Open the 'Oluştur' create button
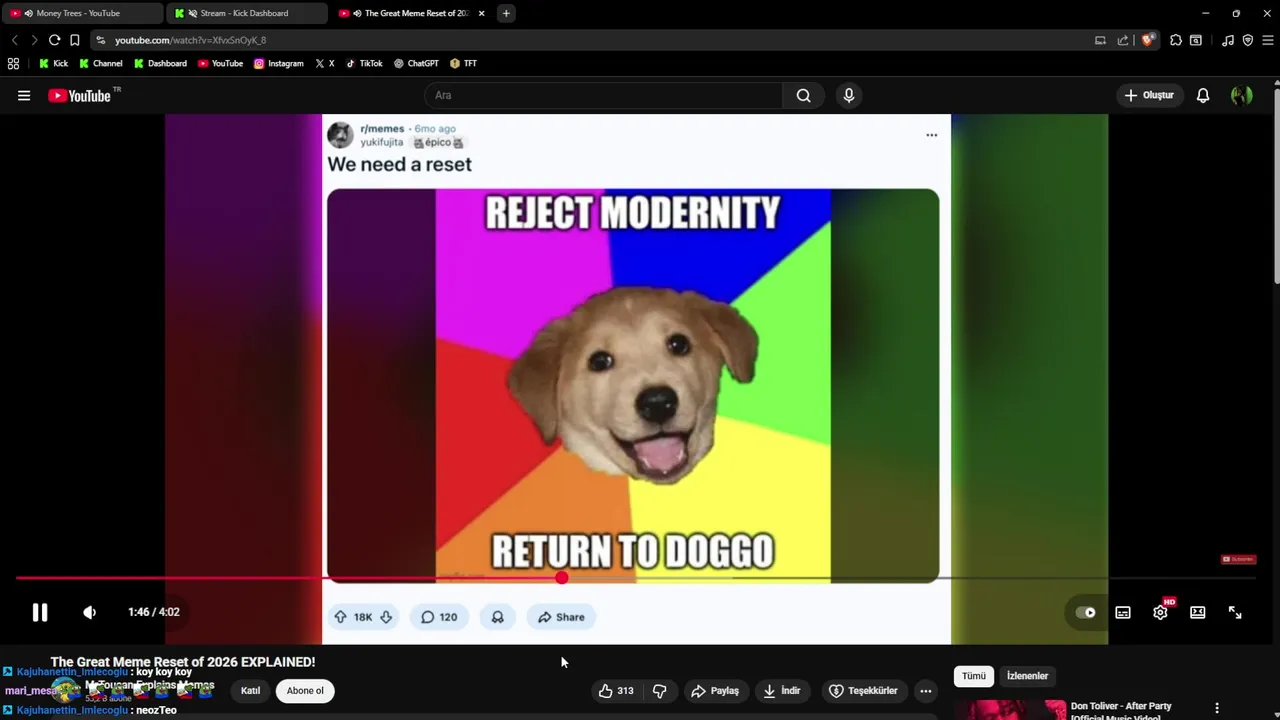 (1149, 95)
